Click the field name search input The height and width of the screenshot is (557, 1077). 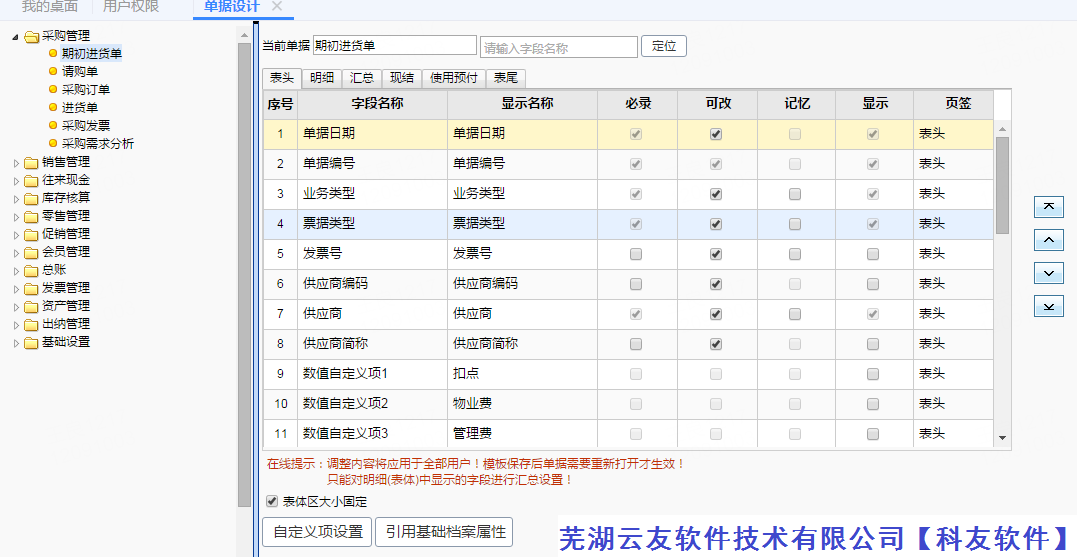tap(558, 47)
